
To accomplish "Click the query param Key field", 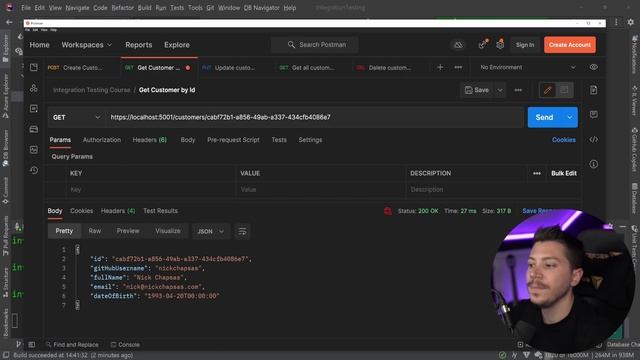I will click(x=151, y=190).
